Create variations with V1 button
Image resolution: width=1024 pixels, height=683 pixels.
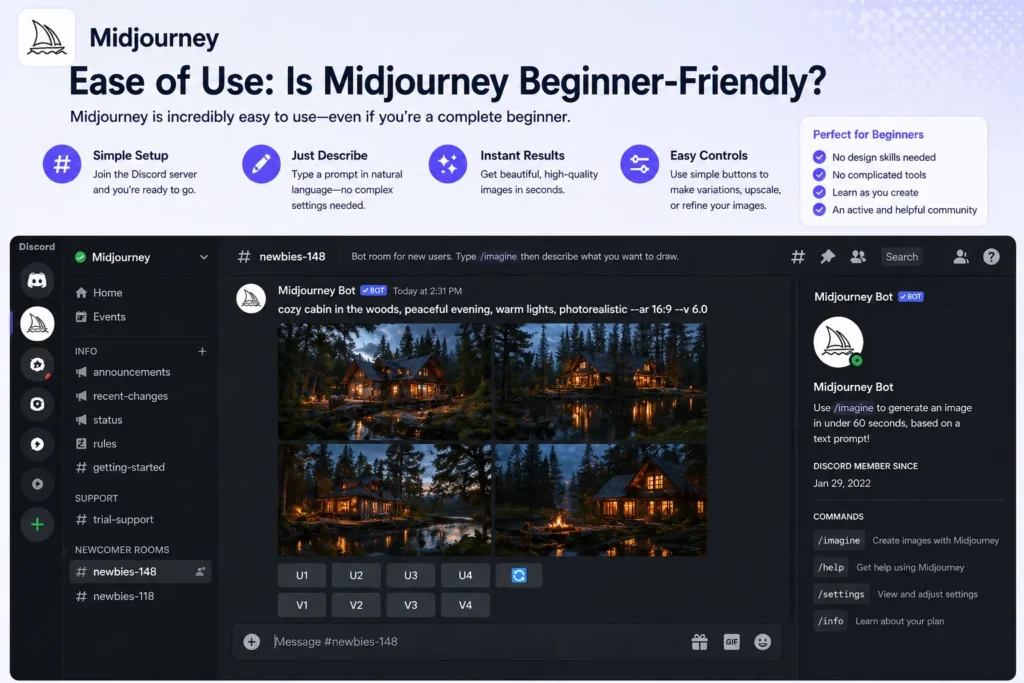pos(302,605)
